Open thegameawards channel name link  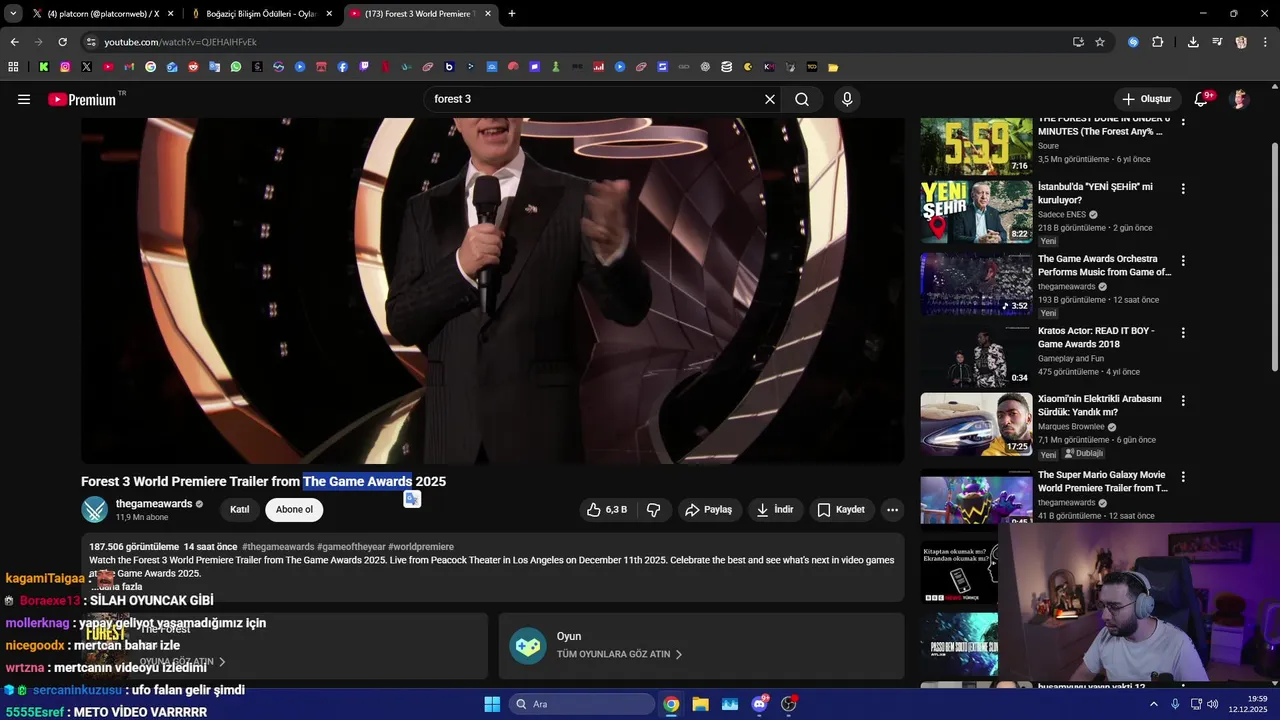(x=154, y=504)
